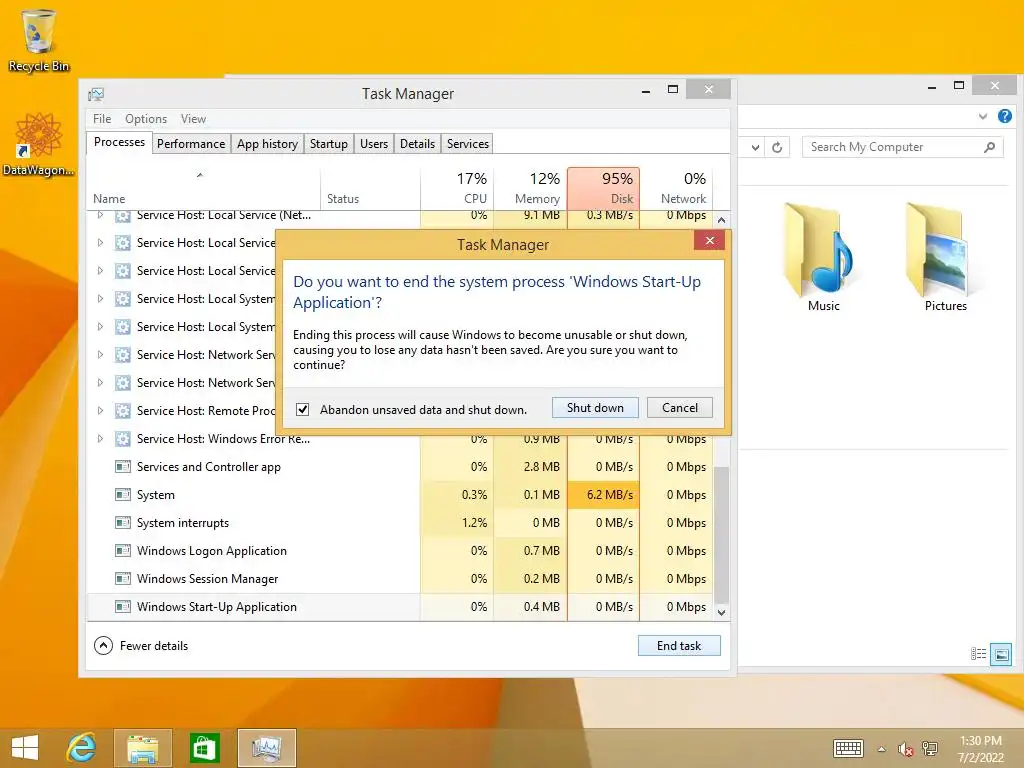1024x768 pixels.
Task: Sort processes by Disk column
Action: (x=603, y=188)
